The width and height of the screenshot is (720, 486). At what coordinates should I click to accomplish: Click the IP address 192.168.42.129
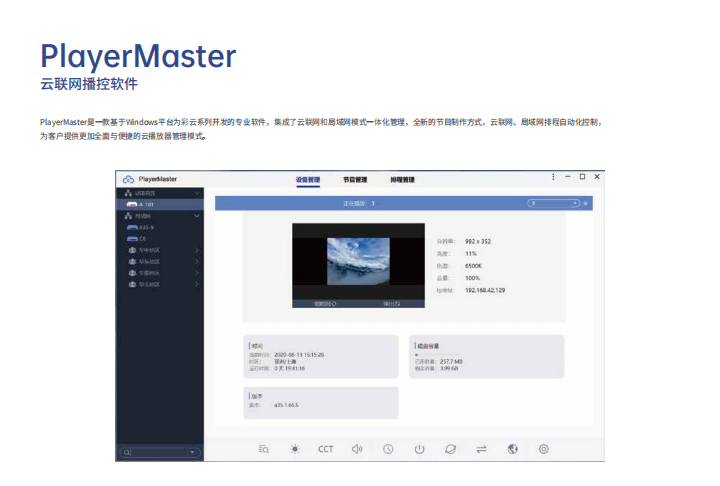(485, 290)
